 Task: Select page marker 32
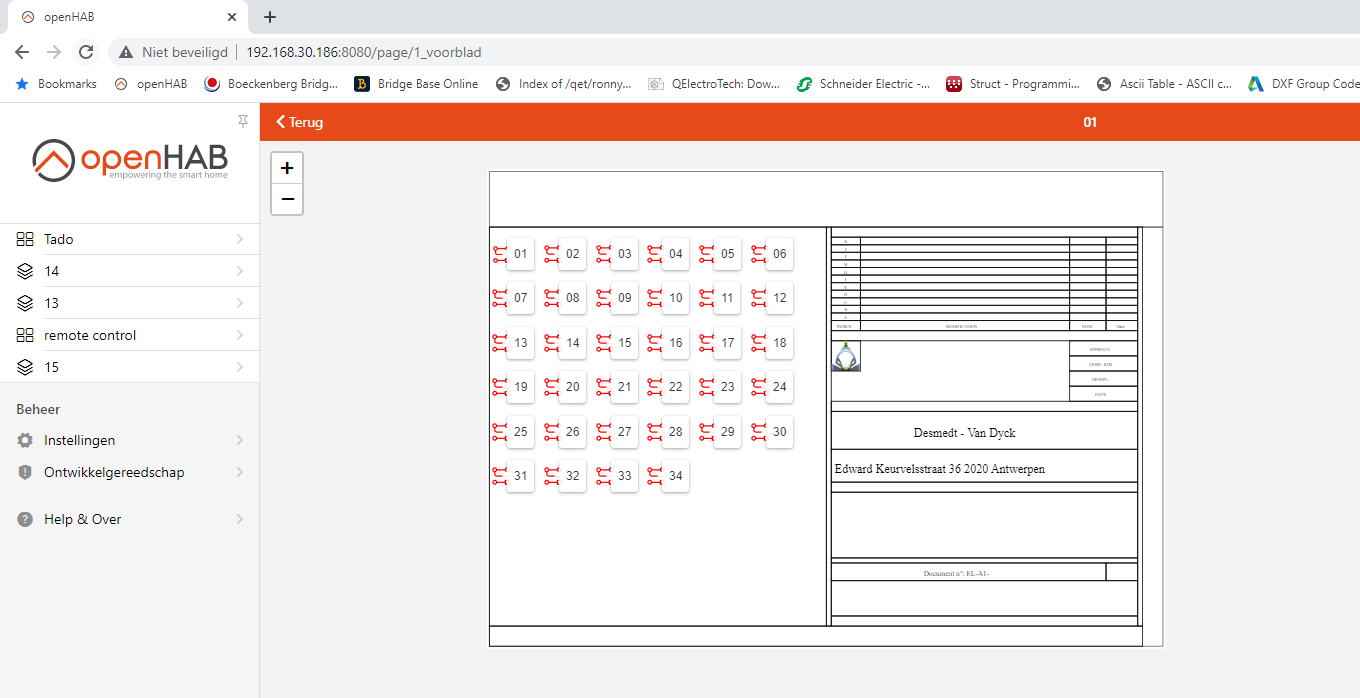point(572,476)
